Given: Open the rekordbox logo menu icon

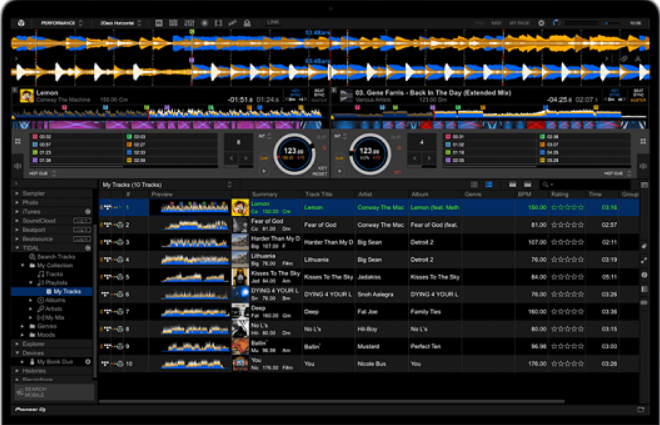Looking at the screenshot, I should click(x=21, y=23).
